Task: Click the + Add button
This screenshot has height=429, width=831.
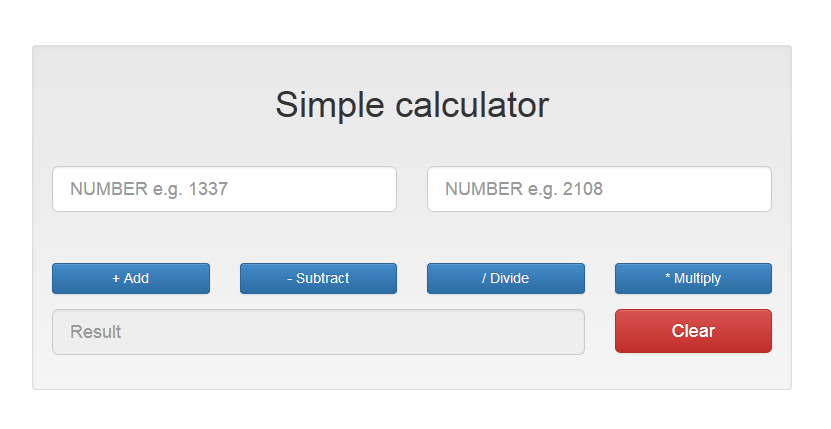Action: pyautogui.click(x=131, y=278)
